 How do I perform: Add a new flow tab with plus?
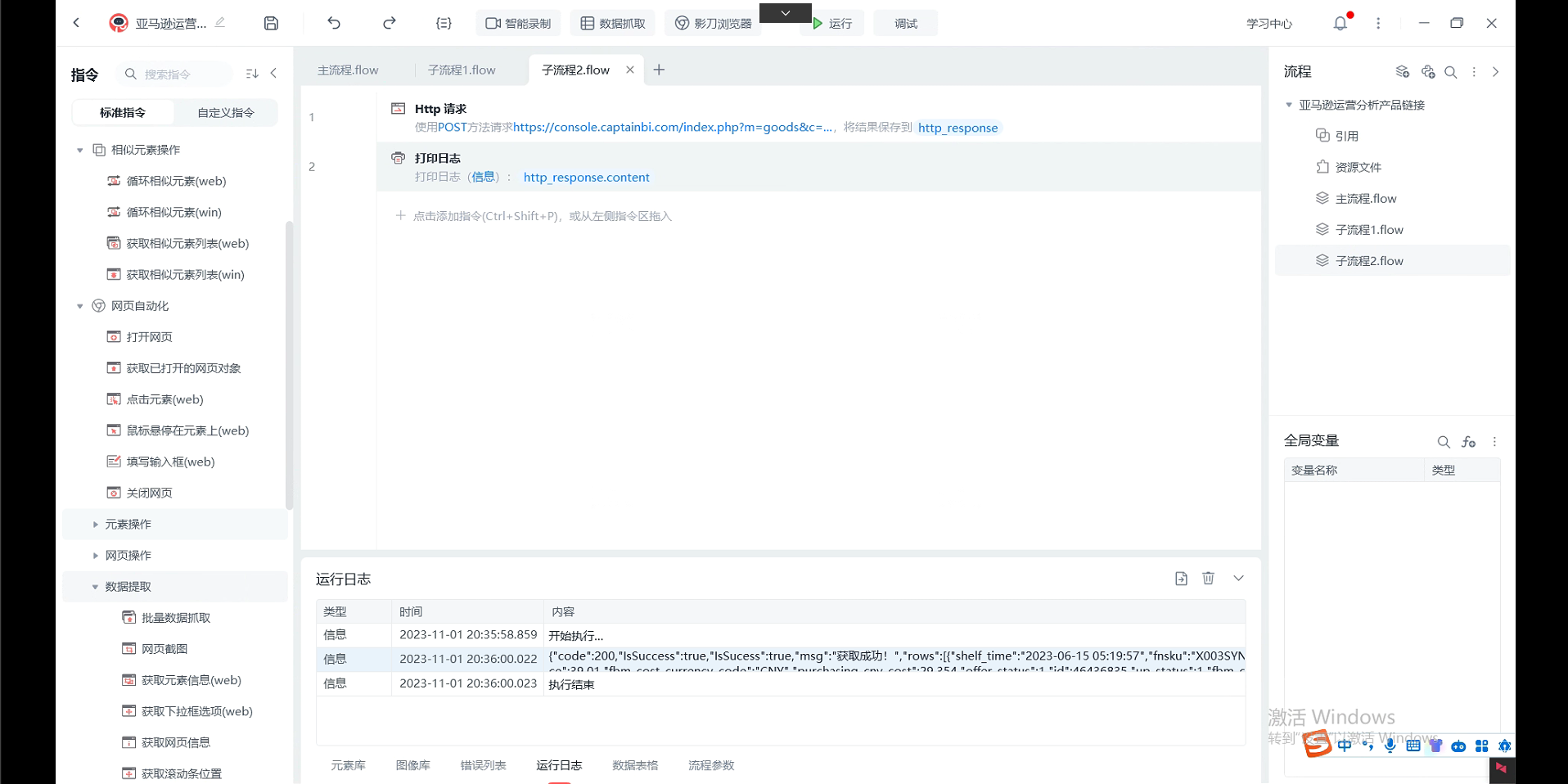click(x=659, y=70)
